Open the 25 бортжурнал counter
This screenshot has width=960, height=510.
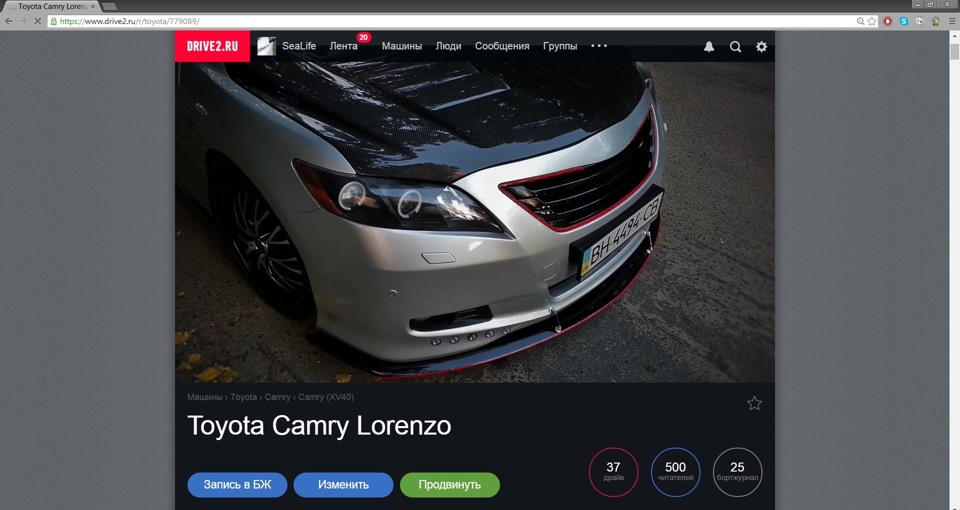click(x=737, y=472)
